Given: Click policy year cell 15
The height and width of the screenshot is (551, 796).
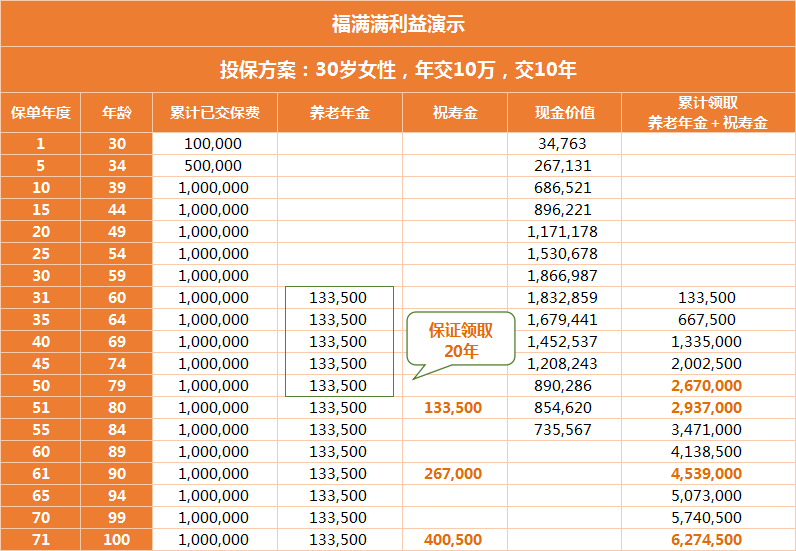Looking at the screenshot, I should (x=41, y=210).
